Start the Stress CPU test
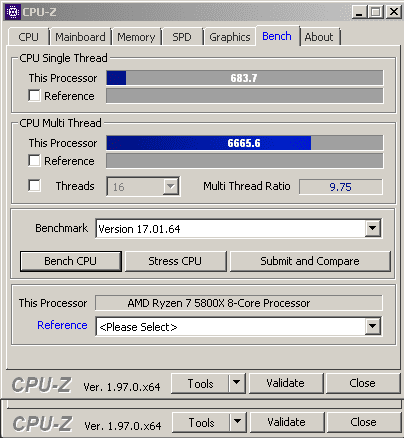The height and width of the screenshot is (438, 404). pyautogui.click(x=175, y=261)
